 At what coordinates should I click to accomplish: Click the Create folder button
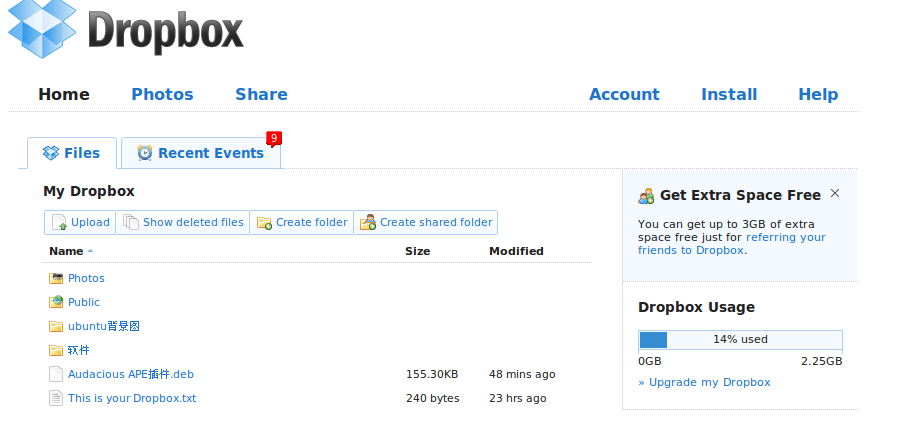(x=301, y=223)
